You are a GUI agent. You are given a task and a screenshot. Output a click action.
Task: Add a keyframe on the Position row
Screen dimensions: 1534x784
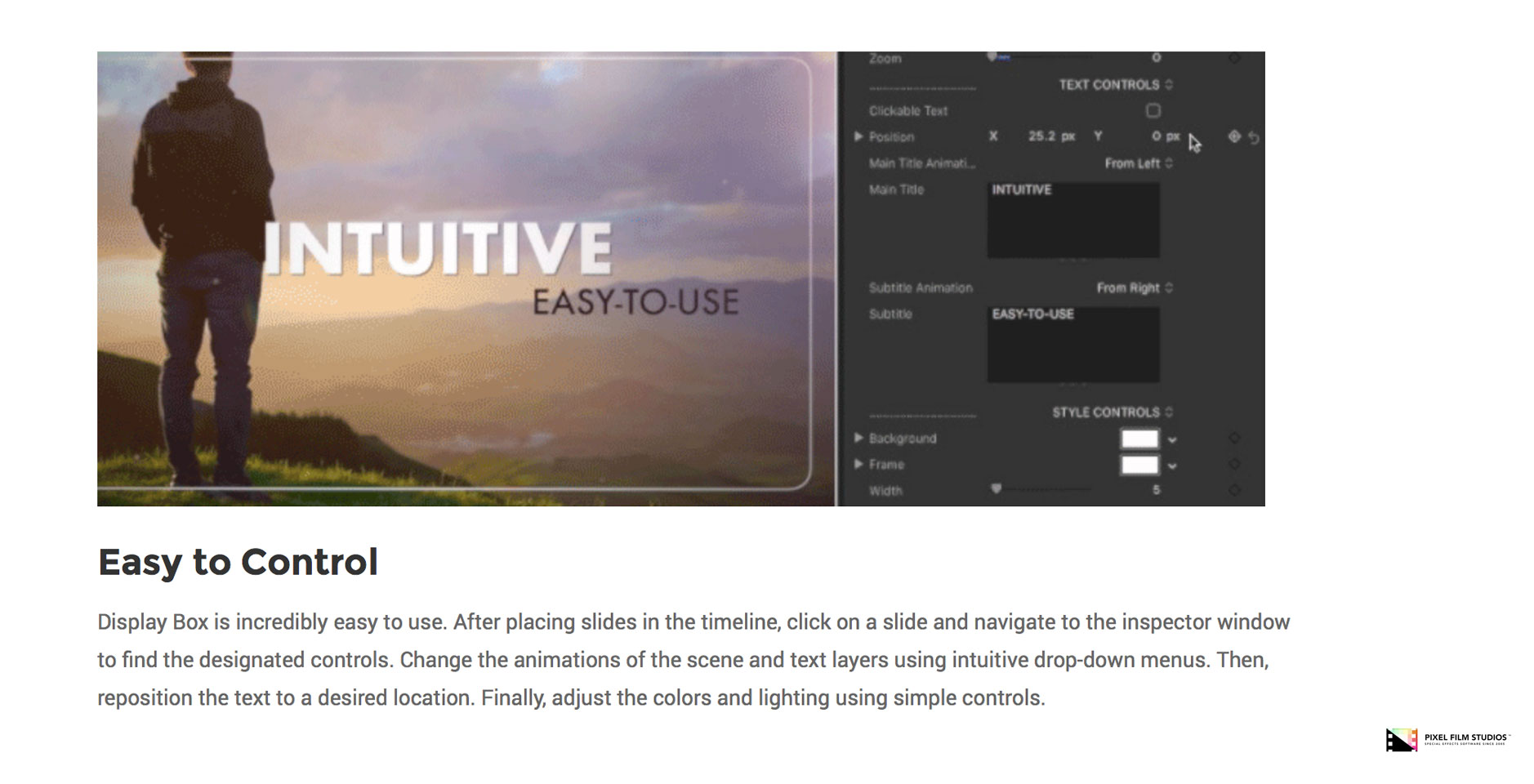(1233, 137)
